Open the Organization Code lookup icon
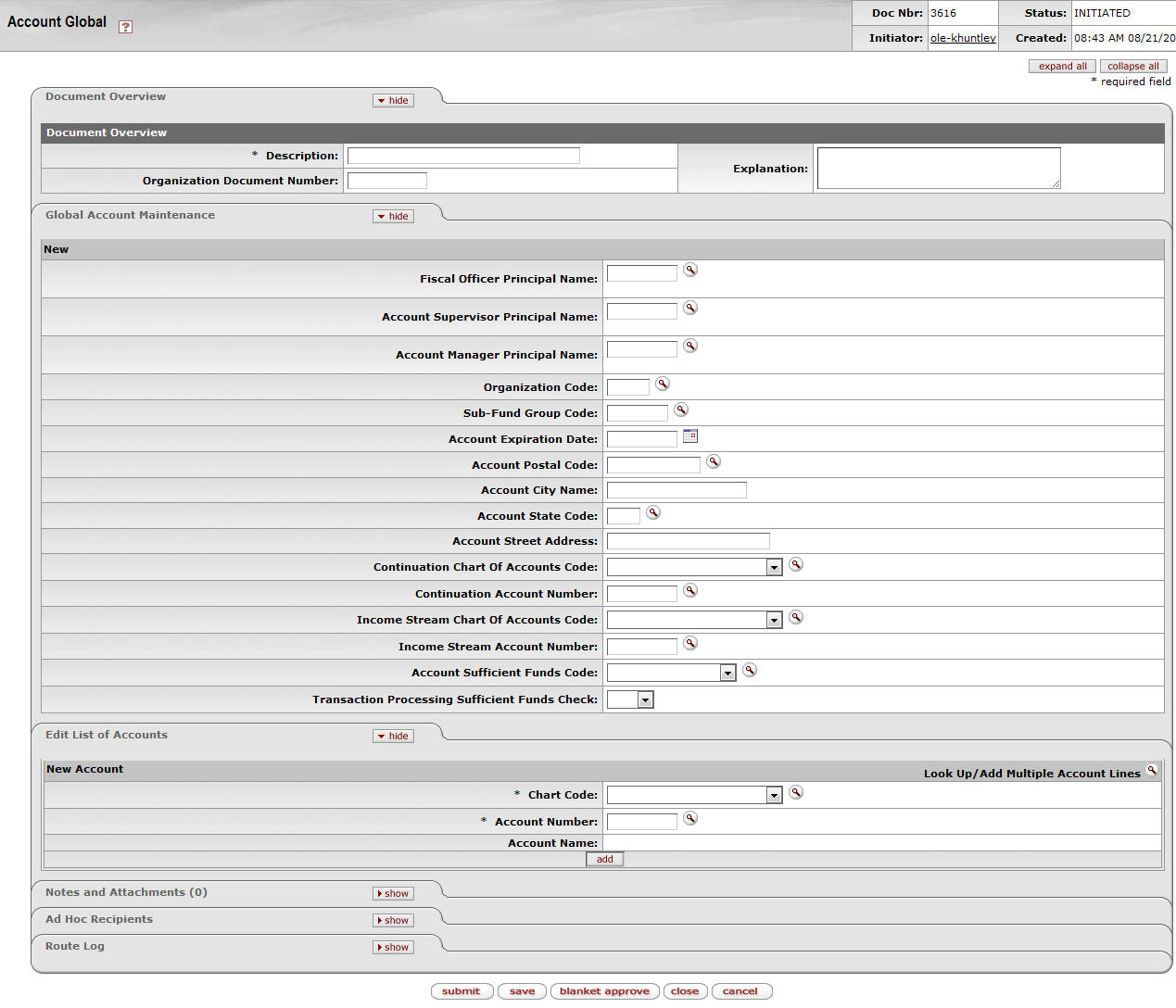The image size is (1176, 1008). click(x=663, y=384)
